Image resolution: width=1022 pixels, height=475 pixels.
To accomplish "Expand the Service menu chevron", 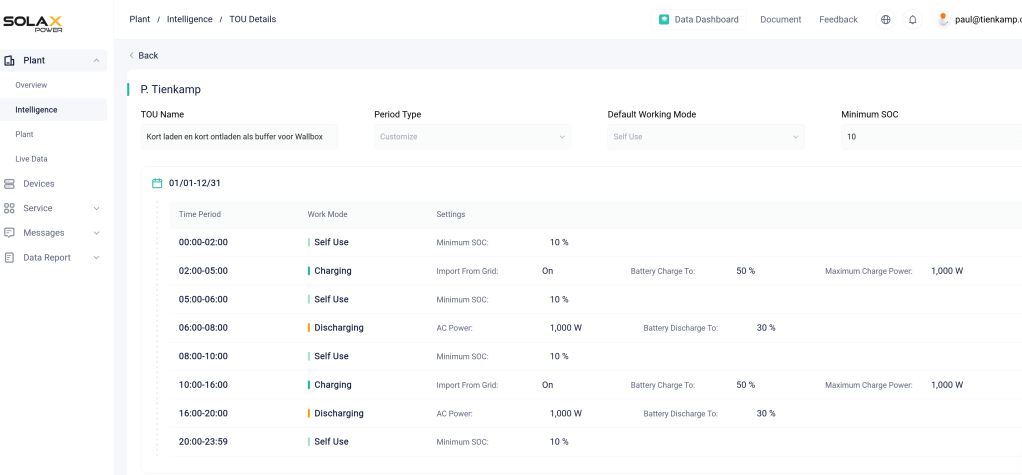I will (x=96, y=209).
